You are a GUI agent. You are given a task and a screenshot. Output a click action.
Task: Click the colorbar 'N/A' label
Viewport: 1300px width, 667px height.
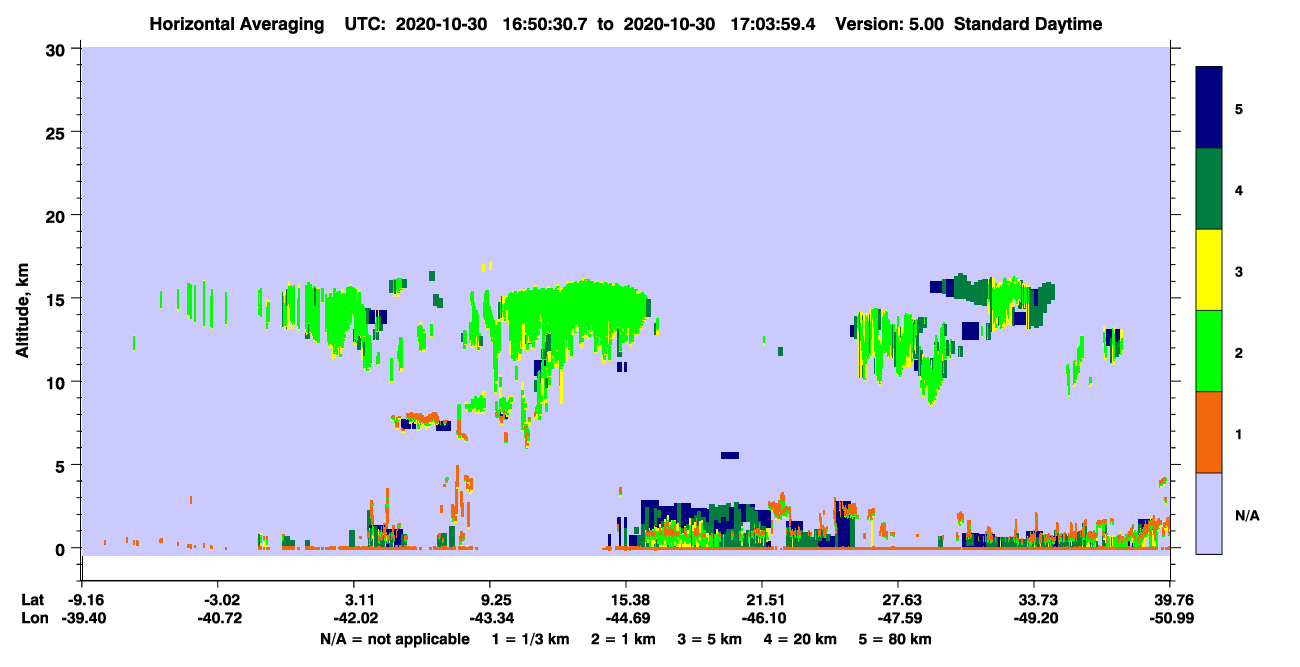[x=1247, y=516]
